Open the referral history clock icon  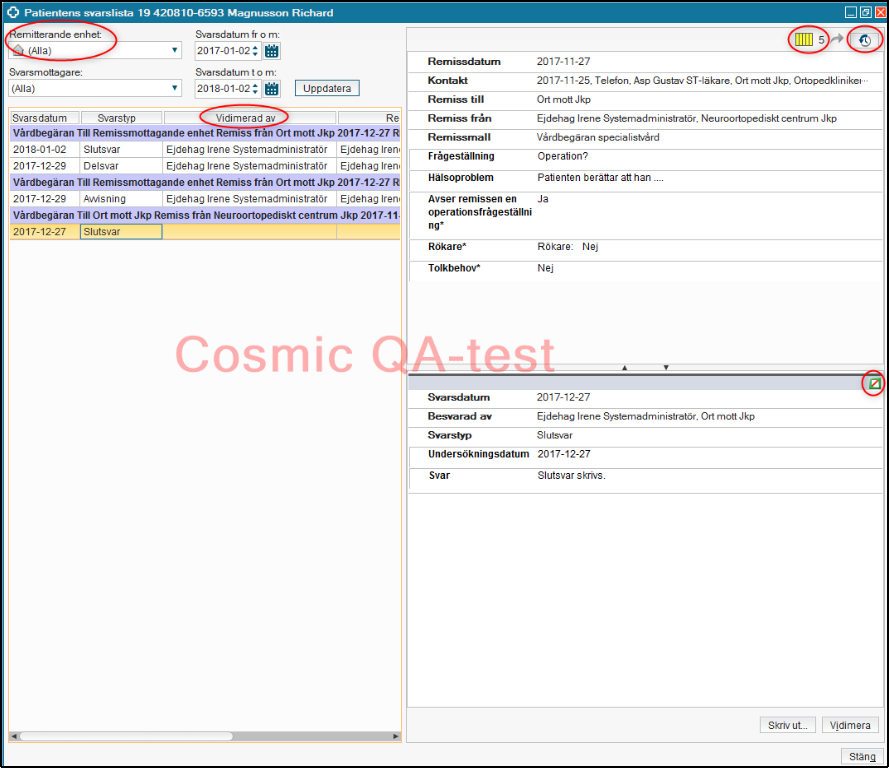864,40
